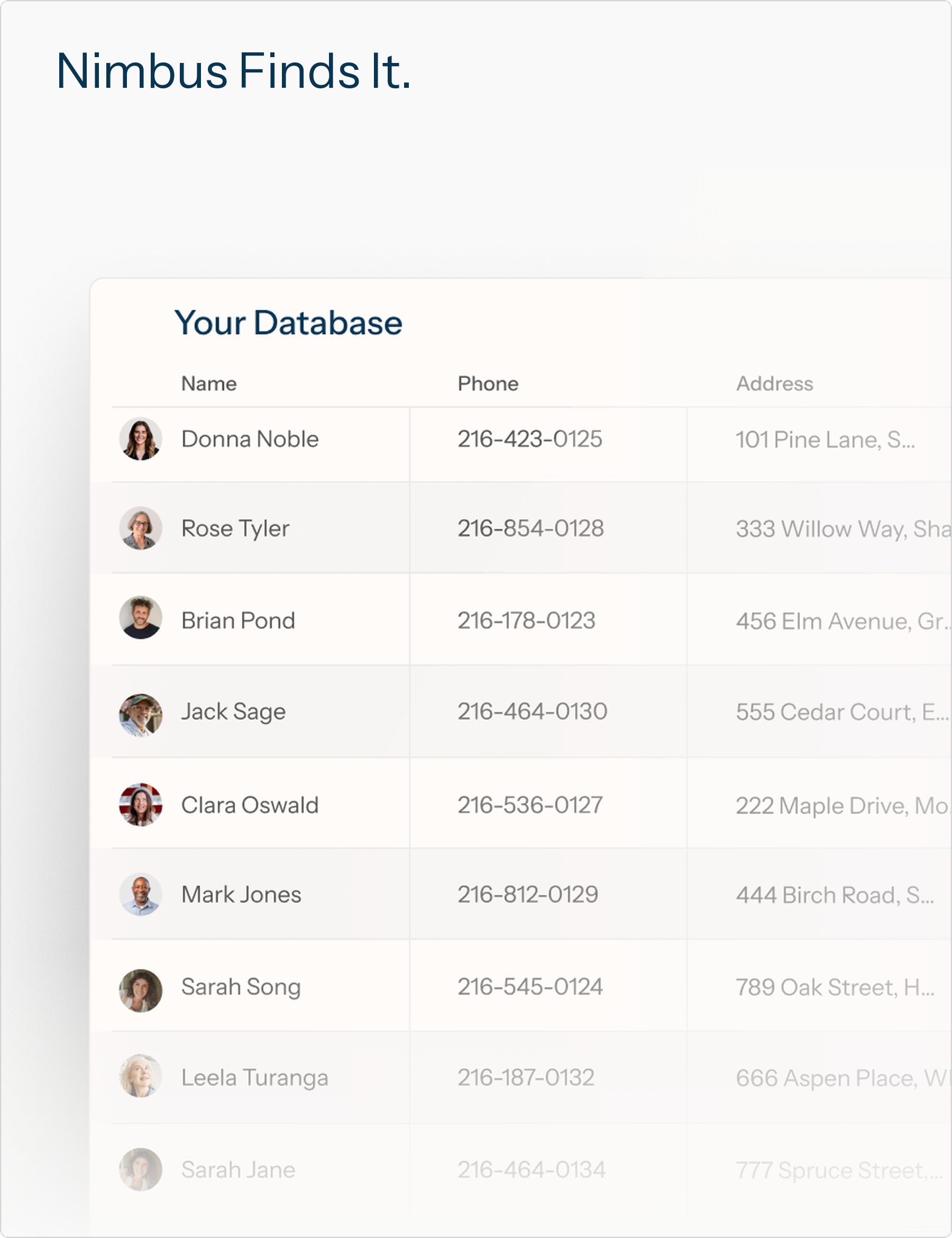Click phone number 216-464-0130
The height and width of the screenshot is (1238, 952).
(533, 712)
